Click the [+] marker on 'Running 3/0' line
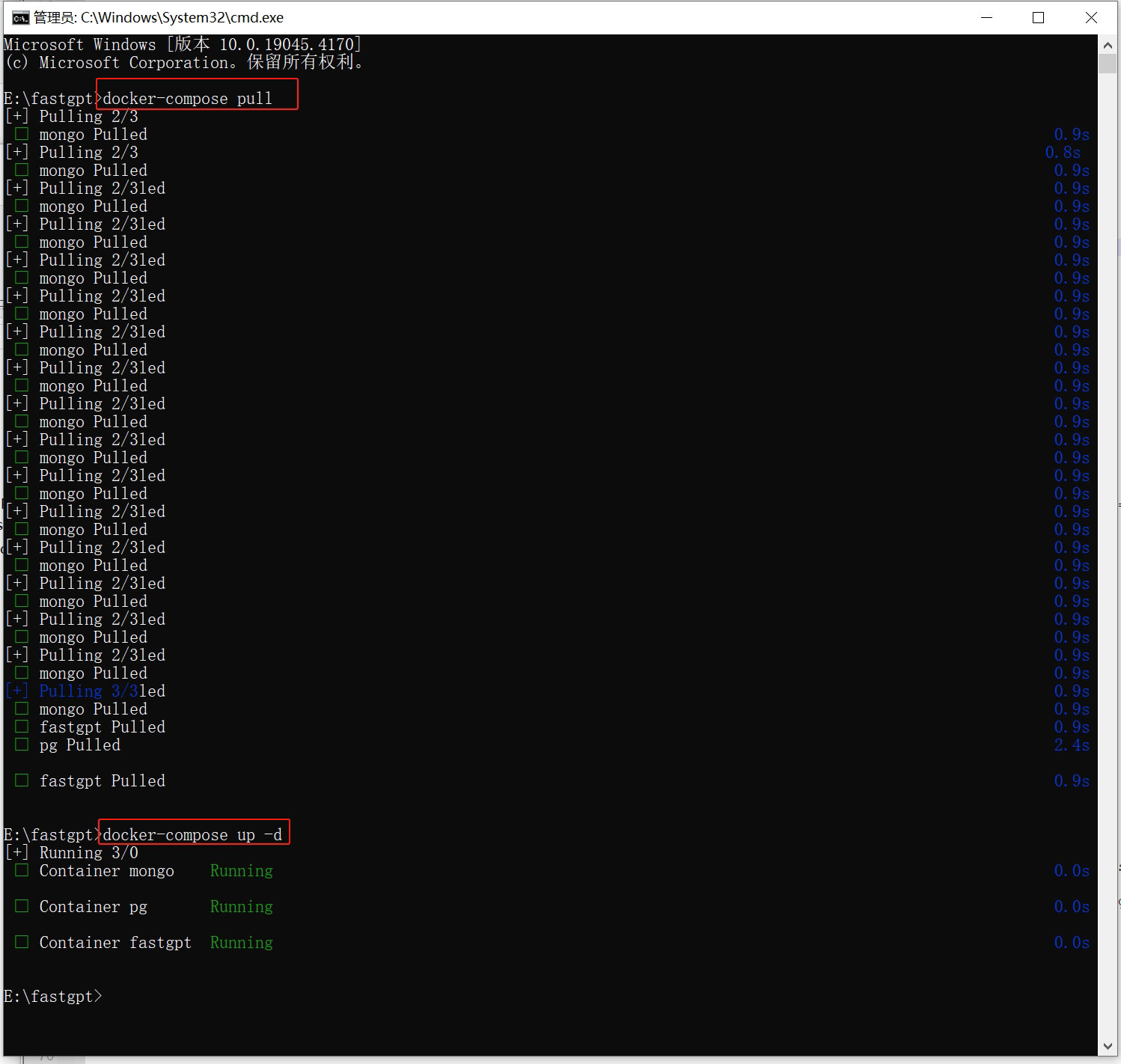This screenshot has height=1064, width=1121. (16, 853)
